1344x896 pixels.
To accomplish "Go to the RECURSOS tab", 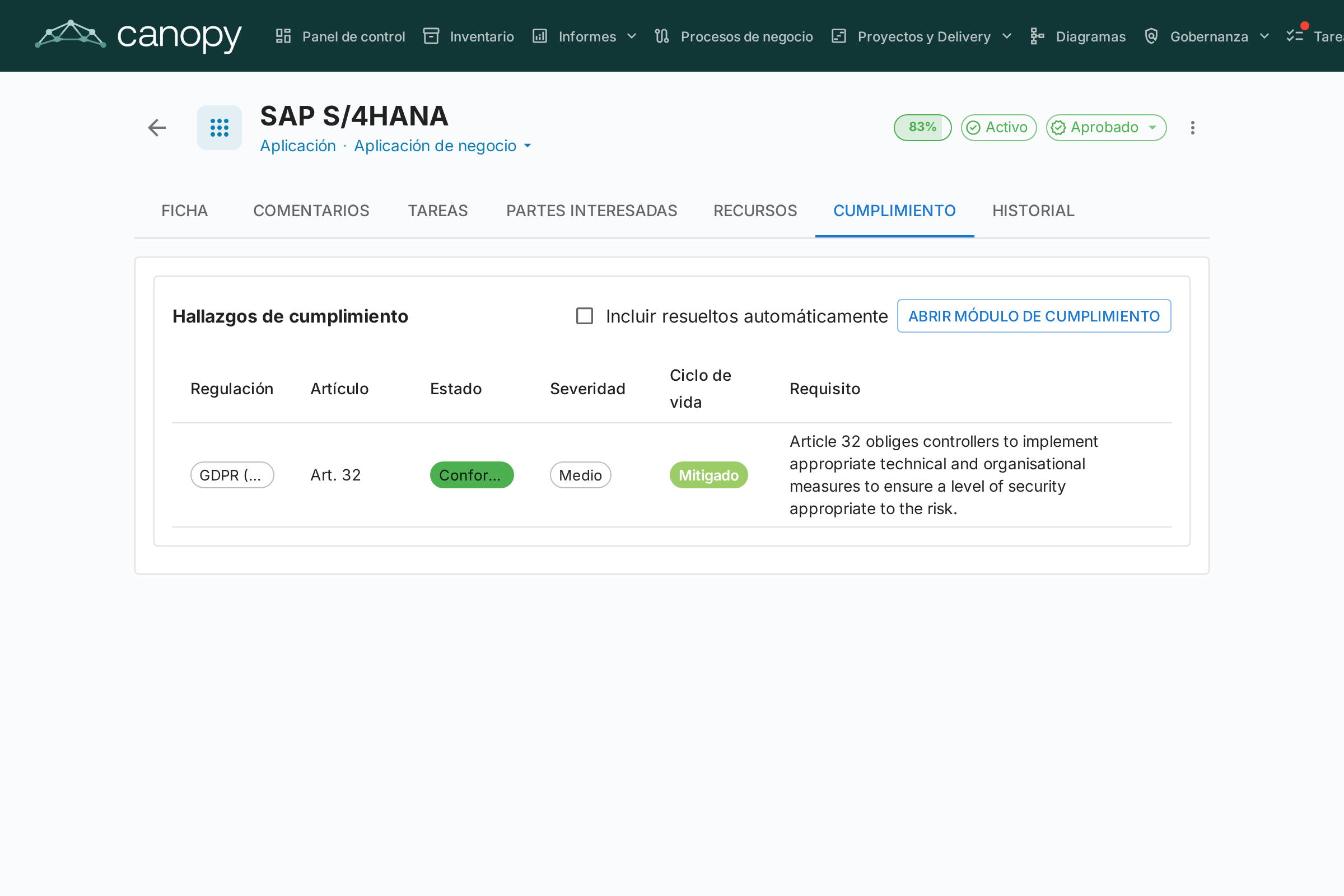I will [x=755, y=211].
